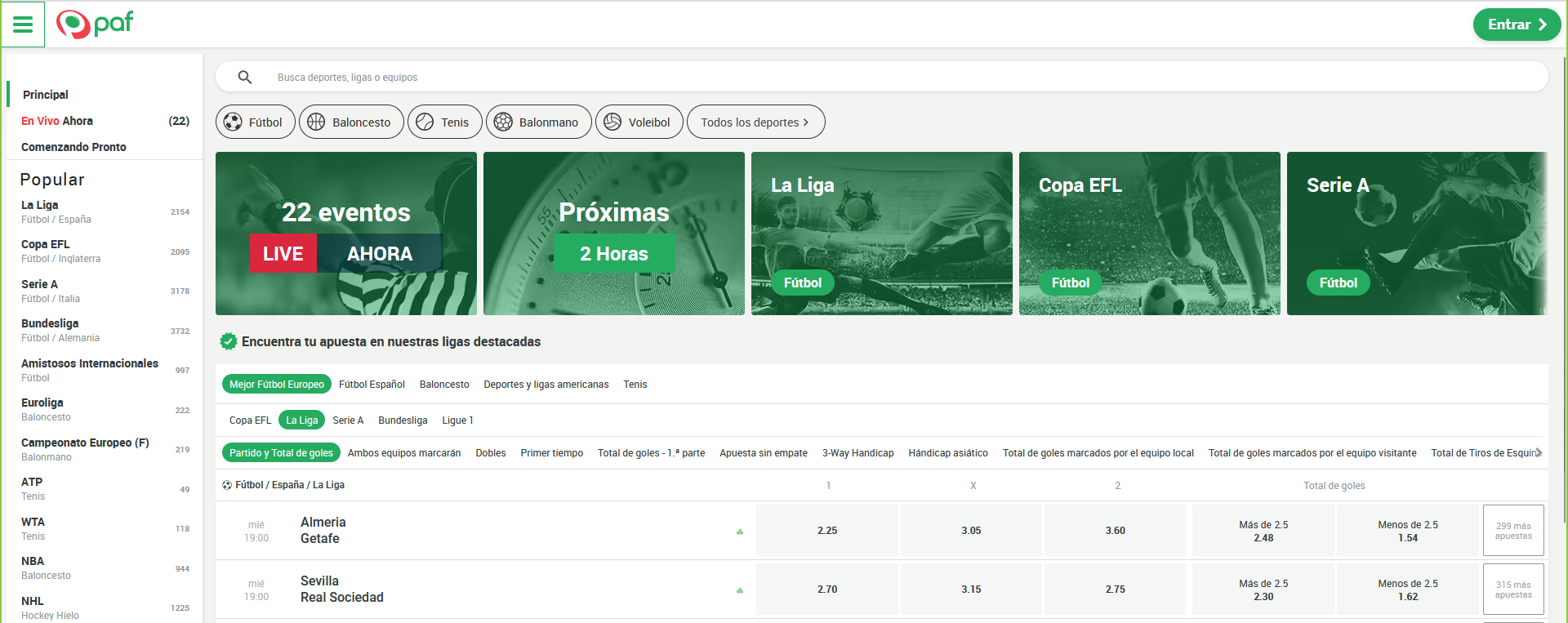Pick Más de 2.5 at 2.48
Image resolution: width=1568 pixels, height=623 pixels.
[1263, 531]
